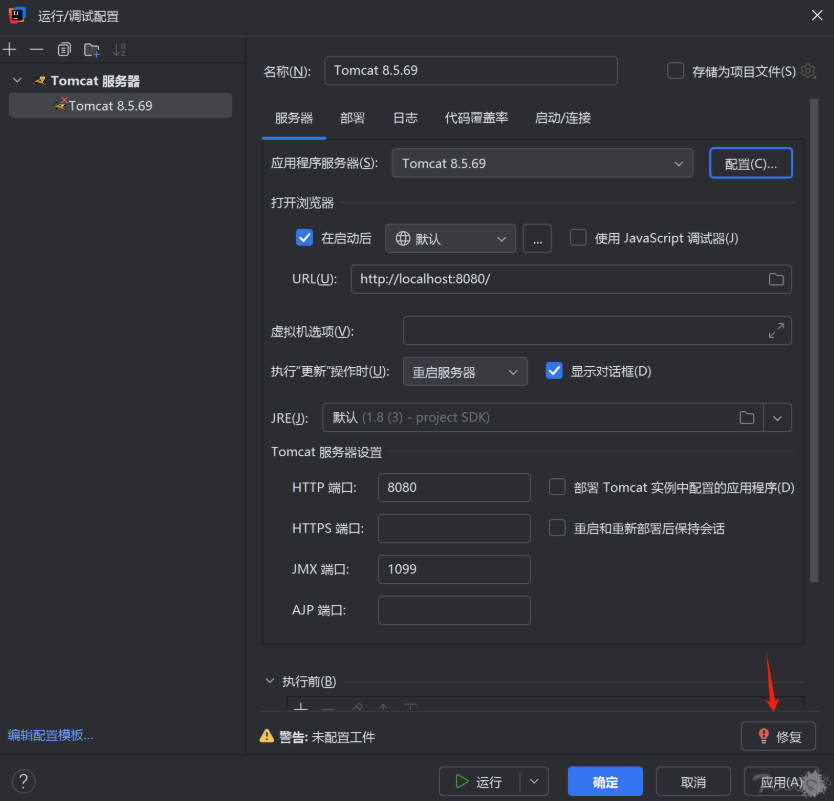Click the HTTPS port field
This screenshot has height=801, width=835.
pos(454,528)
